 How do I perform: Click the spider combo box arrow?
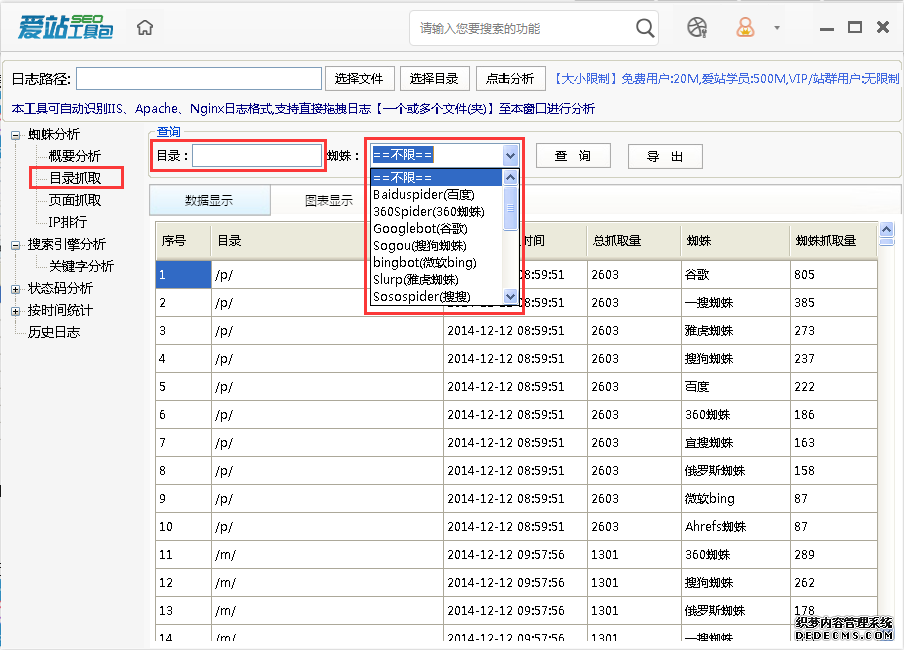pyautogui.click(x=511, y=155)
